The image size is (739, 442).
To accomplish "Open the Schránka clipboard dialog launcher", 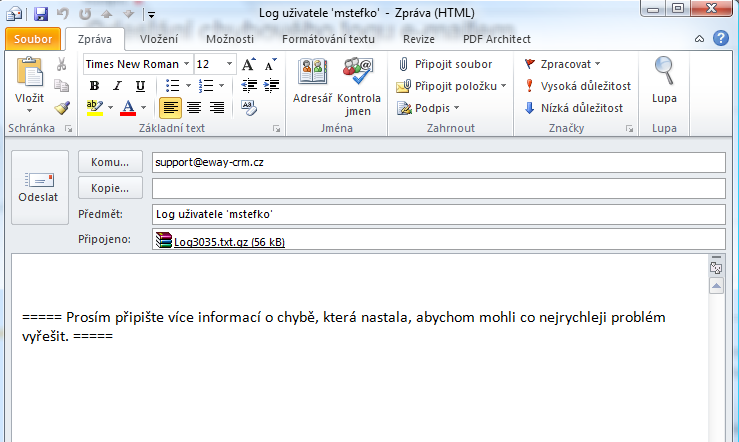I will (68, 129).
